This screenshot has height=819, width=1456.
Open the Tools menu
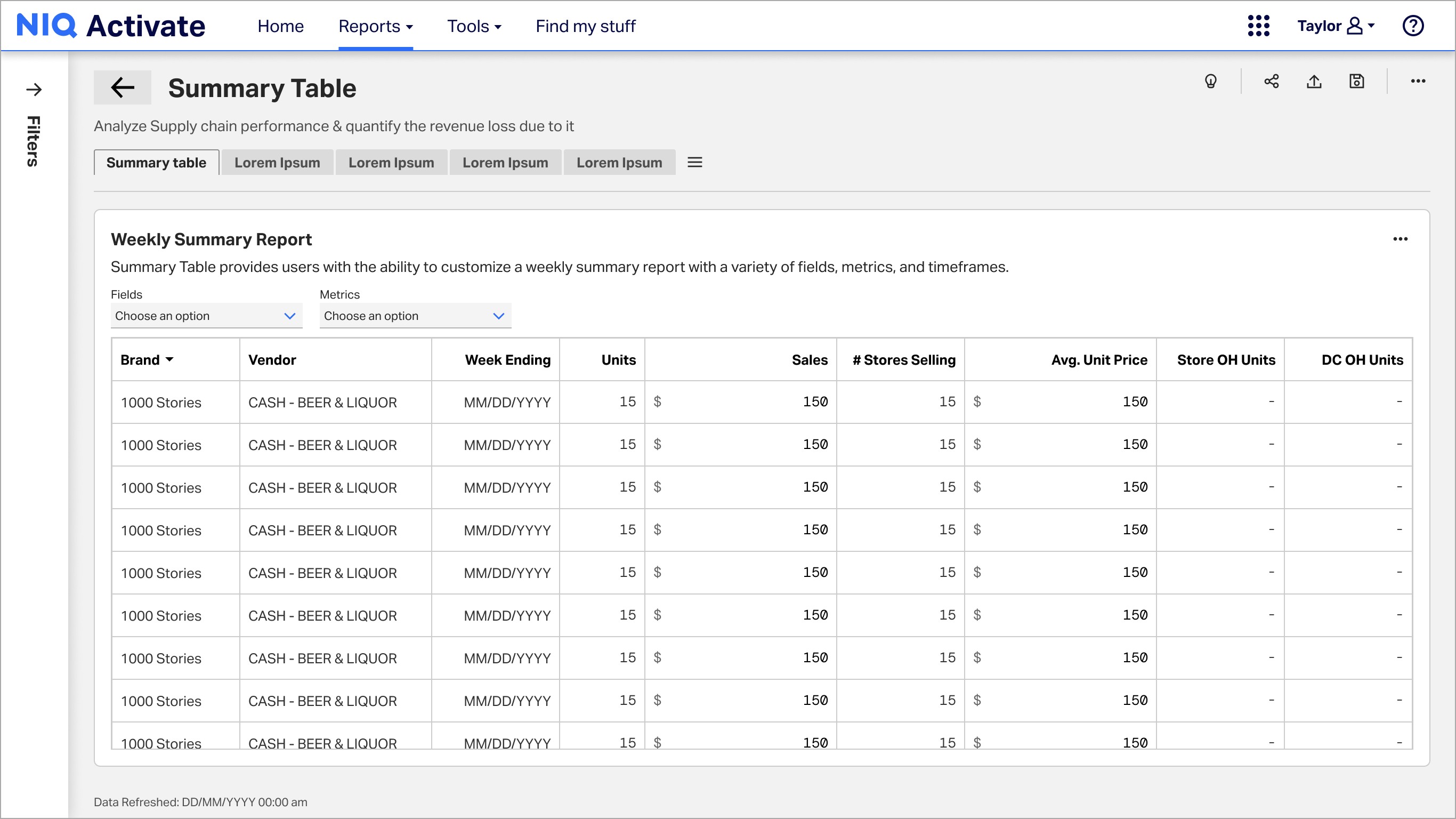pyautogui.click(x=474, y=26)
